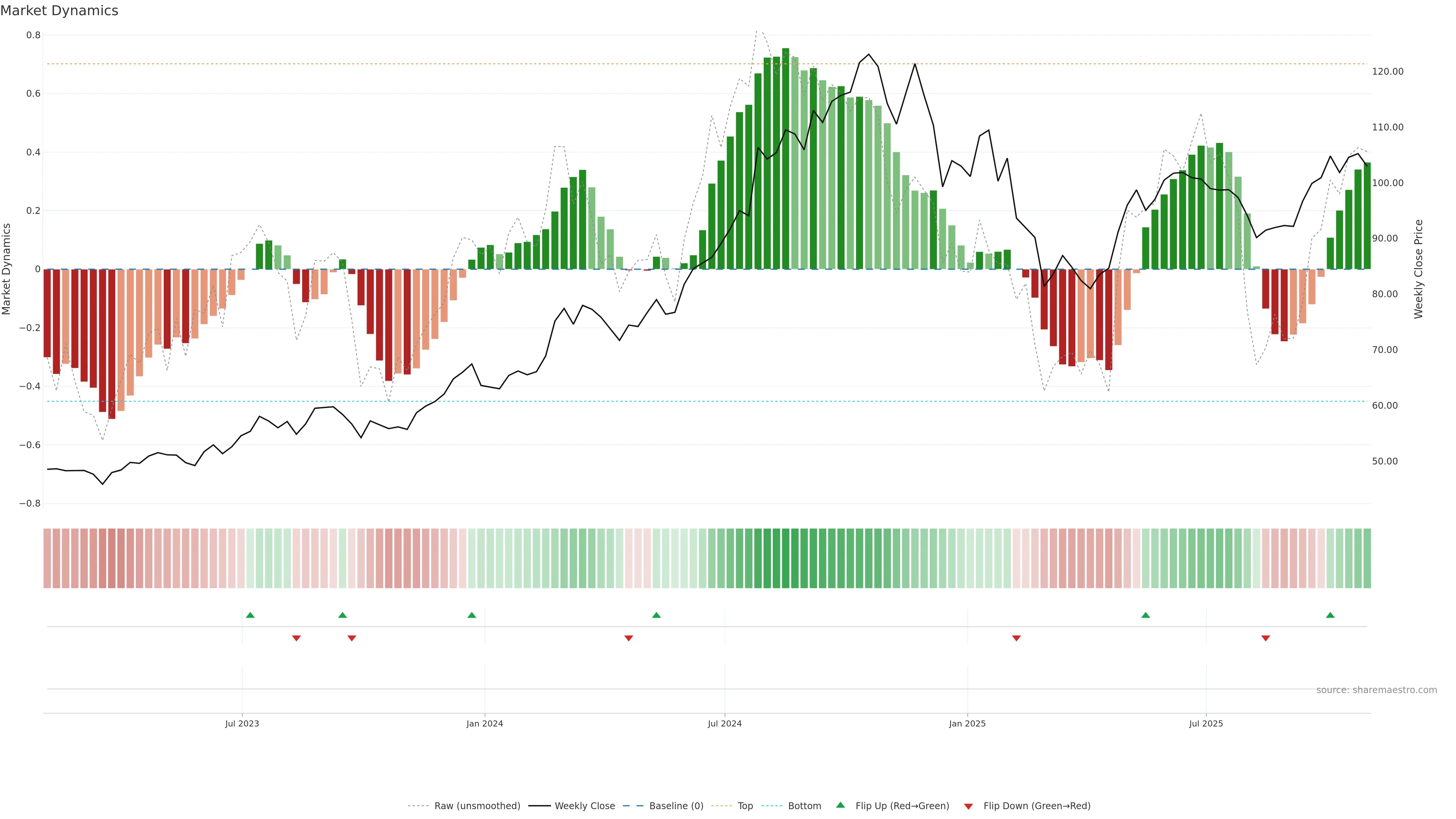Image resolution: width=1456 pixels, height=819 pixels.
Task: Toggle the Top threshold legend entry
Action: [x=745, y=806]
